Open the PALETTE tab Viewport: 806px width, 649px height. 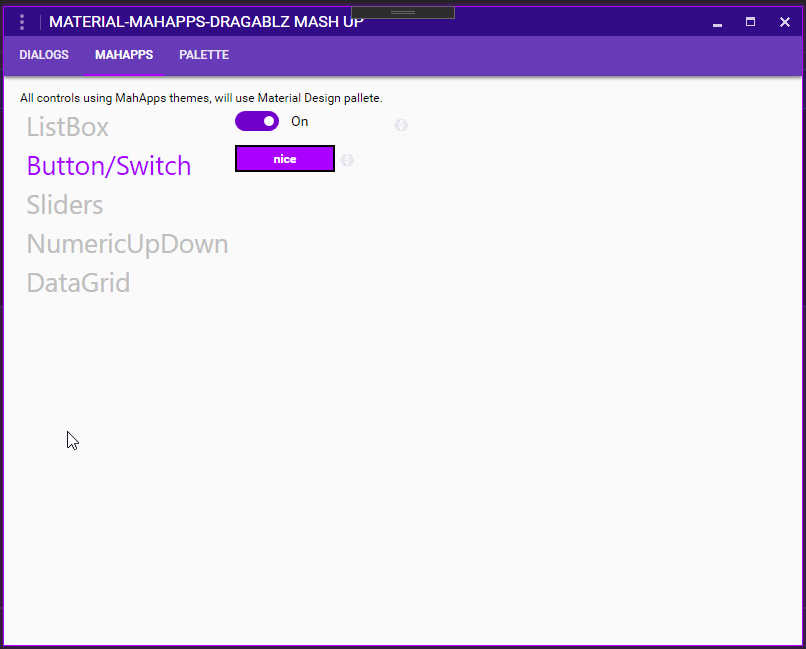coord(204,55)
